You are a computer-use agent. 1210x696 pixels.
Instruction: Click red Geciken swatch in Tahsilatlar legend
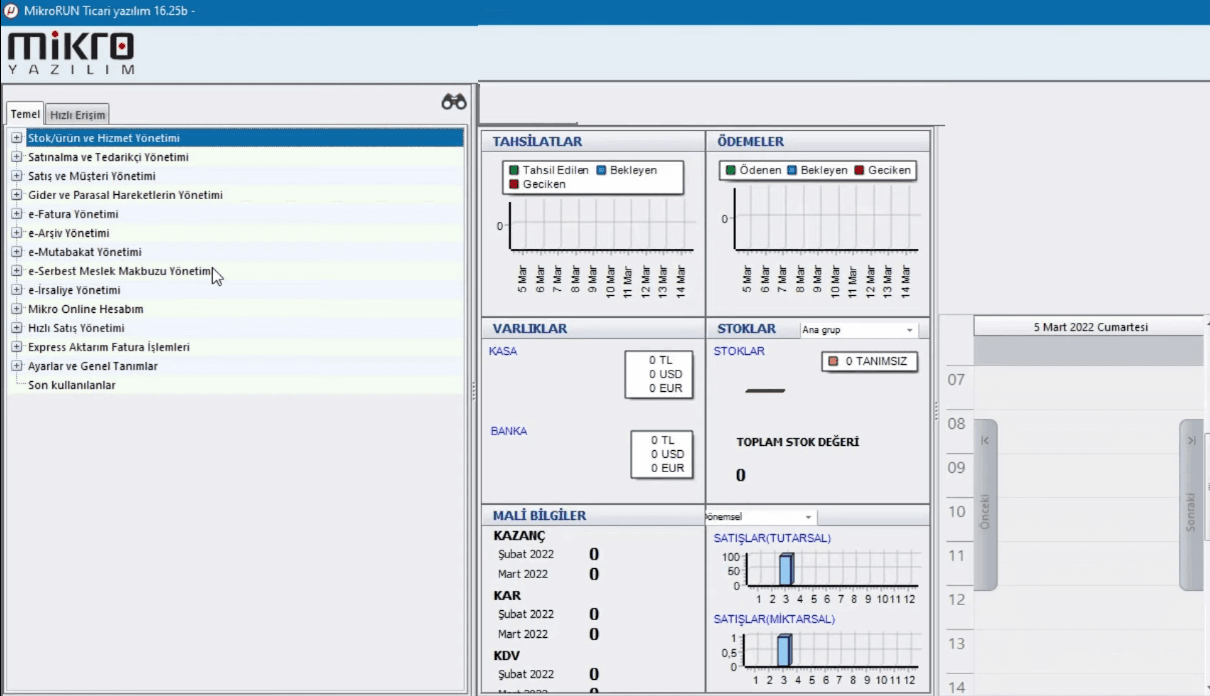pos(514,184)
